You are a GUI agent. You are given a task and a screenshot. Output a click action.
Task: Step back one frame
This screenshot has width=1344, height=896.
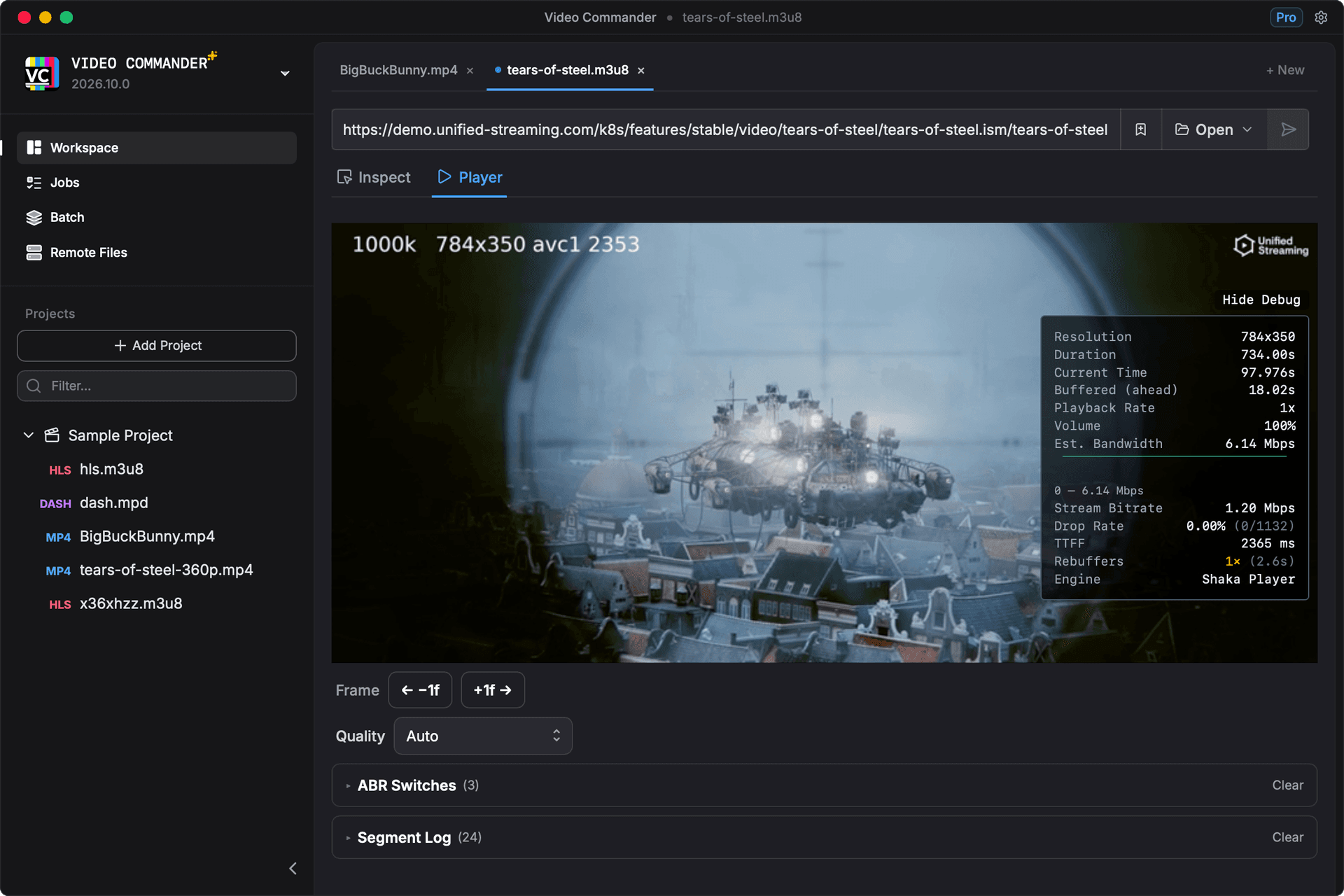click(420, 690)
